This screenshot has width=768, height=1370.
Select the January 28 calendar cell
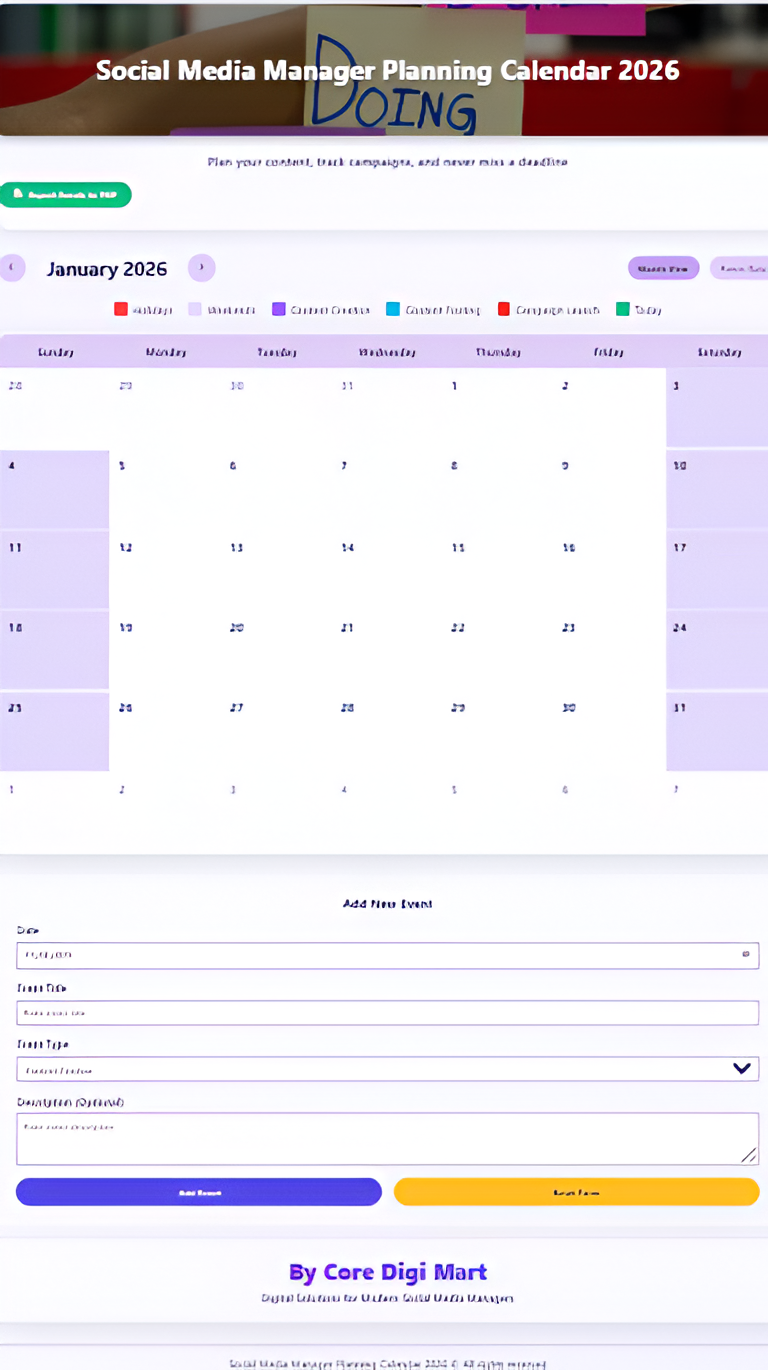[x=388, y=731]
